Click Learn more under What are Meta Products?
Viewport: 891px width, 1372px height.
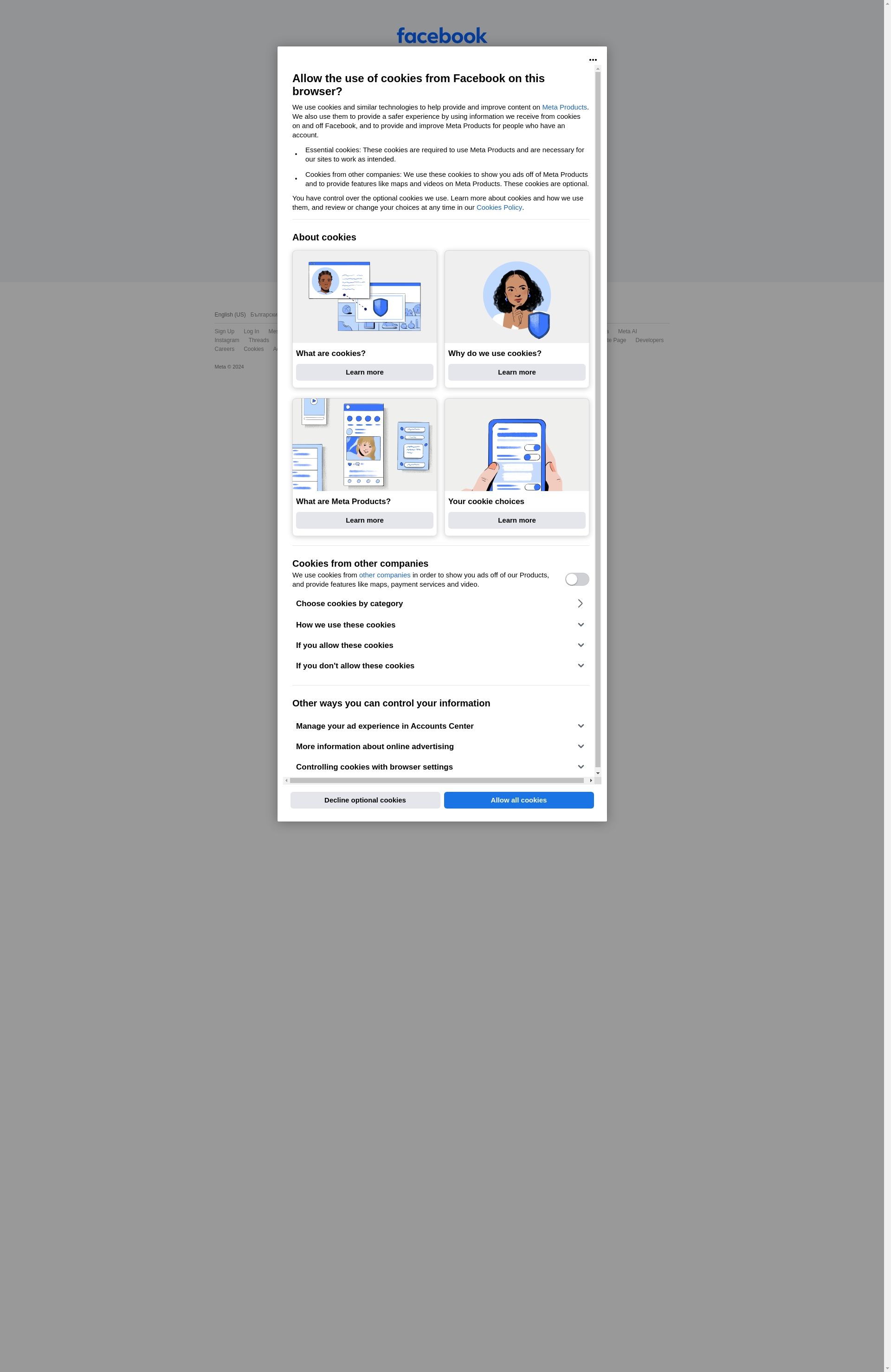tap(364, 520)
